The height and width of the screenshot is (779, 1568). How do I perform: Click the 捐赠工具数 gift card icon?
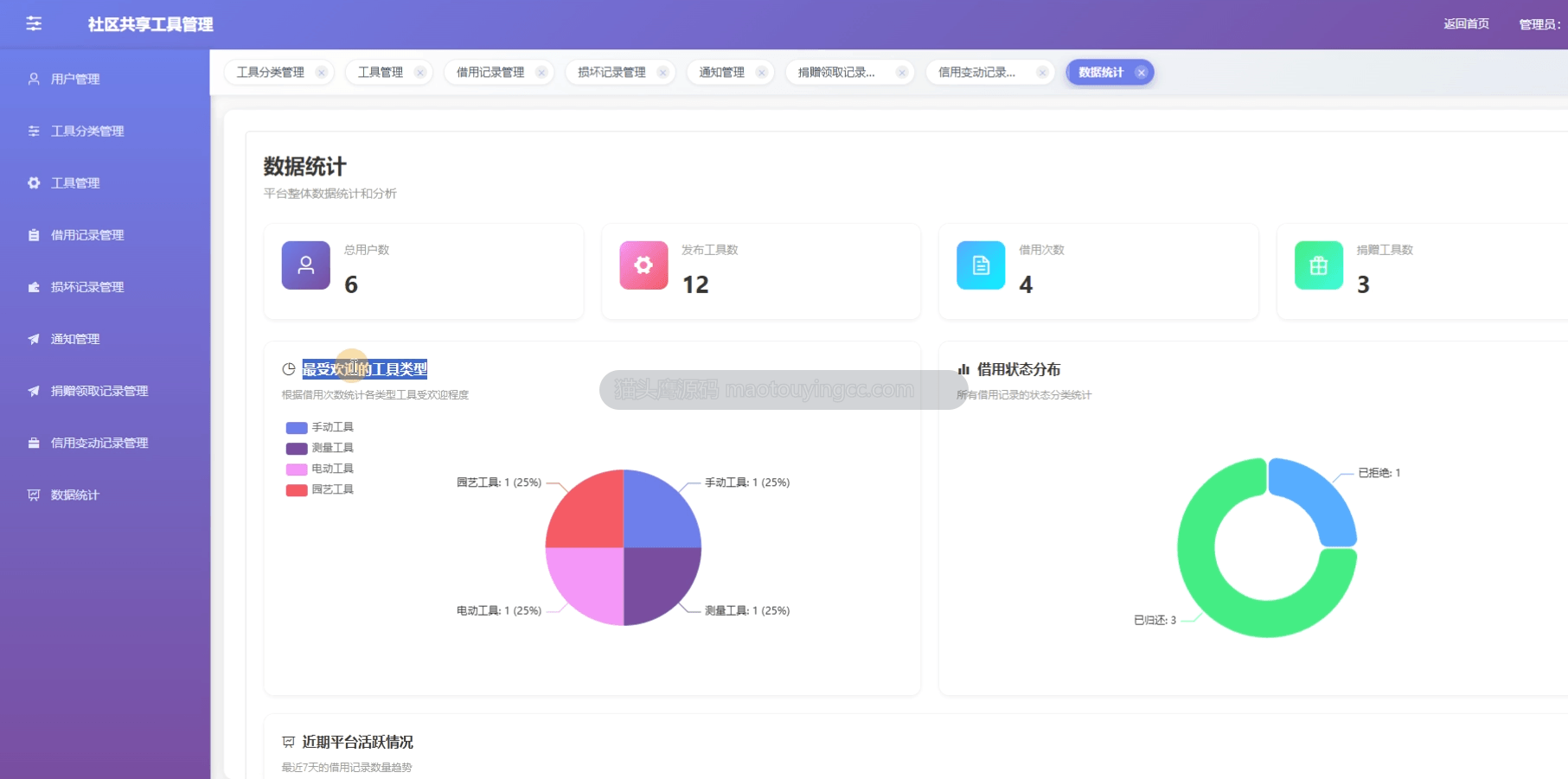point(1319,265)
